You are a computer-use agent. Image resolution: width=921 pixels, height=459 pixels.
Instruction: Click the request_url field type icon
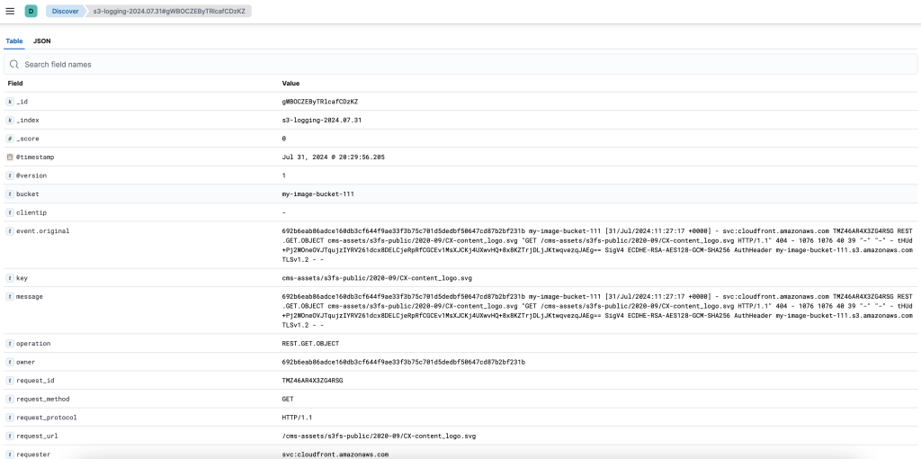9,436
